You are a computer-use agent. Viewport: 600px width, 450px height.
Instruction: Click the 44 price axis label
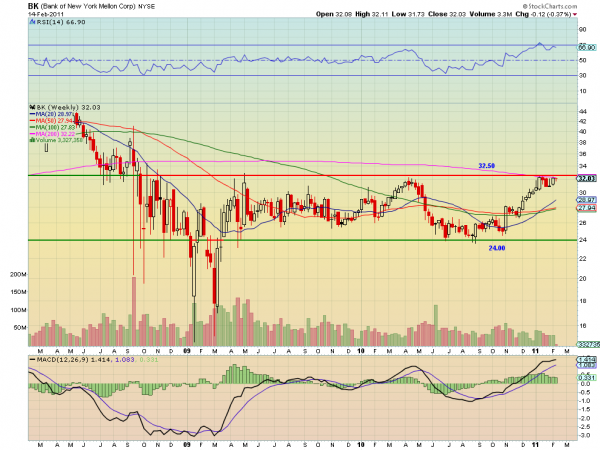(582, 112)
